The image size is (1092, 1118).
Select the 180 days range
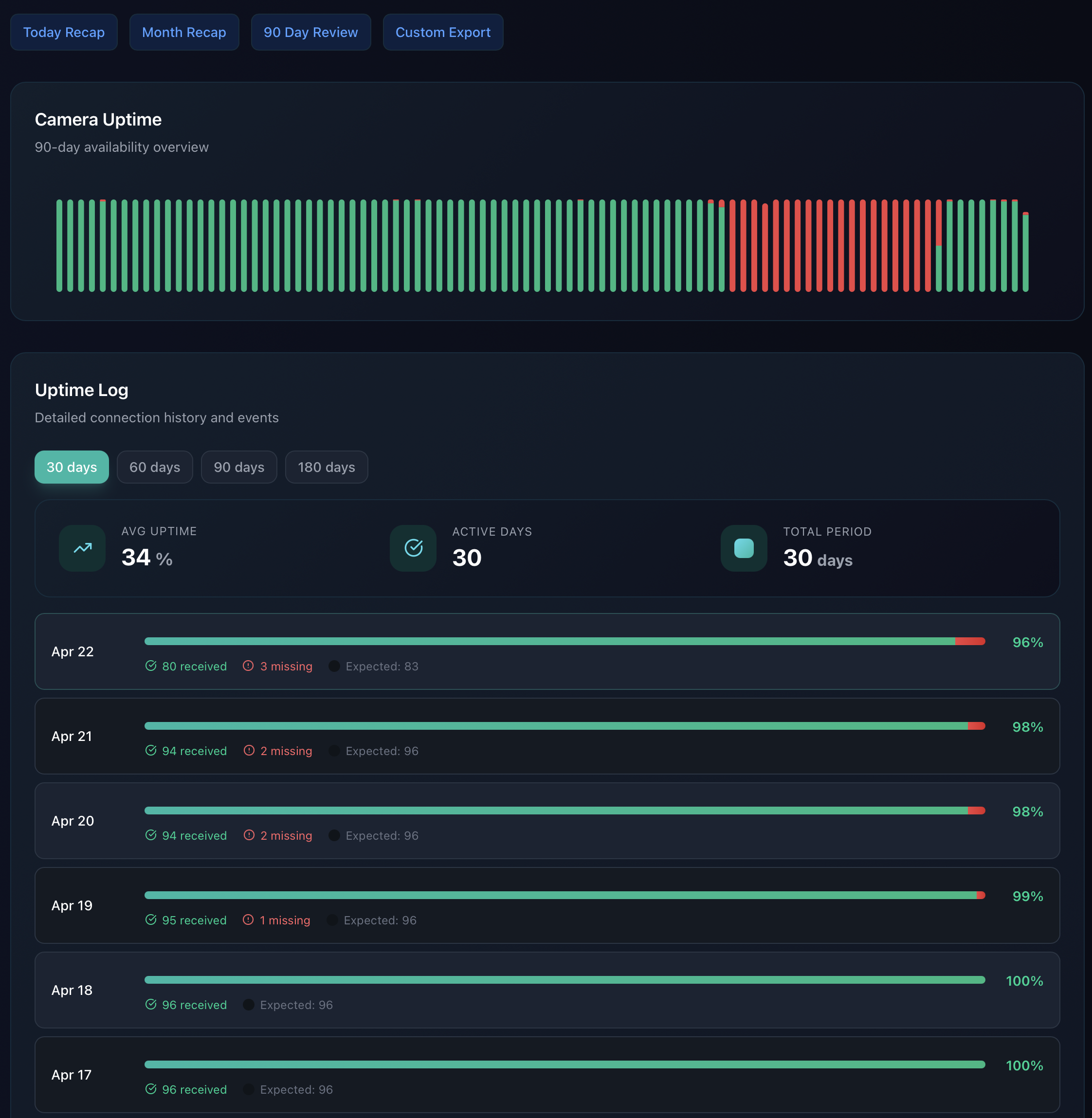327,467
